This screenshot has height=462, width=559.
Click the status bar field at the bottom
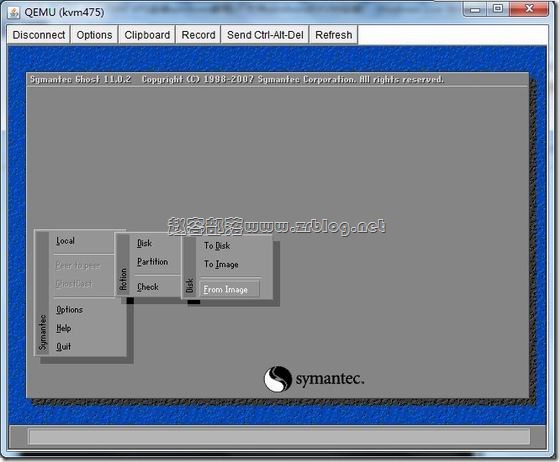pos(279,437)
